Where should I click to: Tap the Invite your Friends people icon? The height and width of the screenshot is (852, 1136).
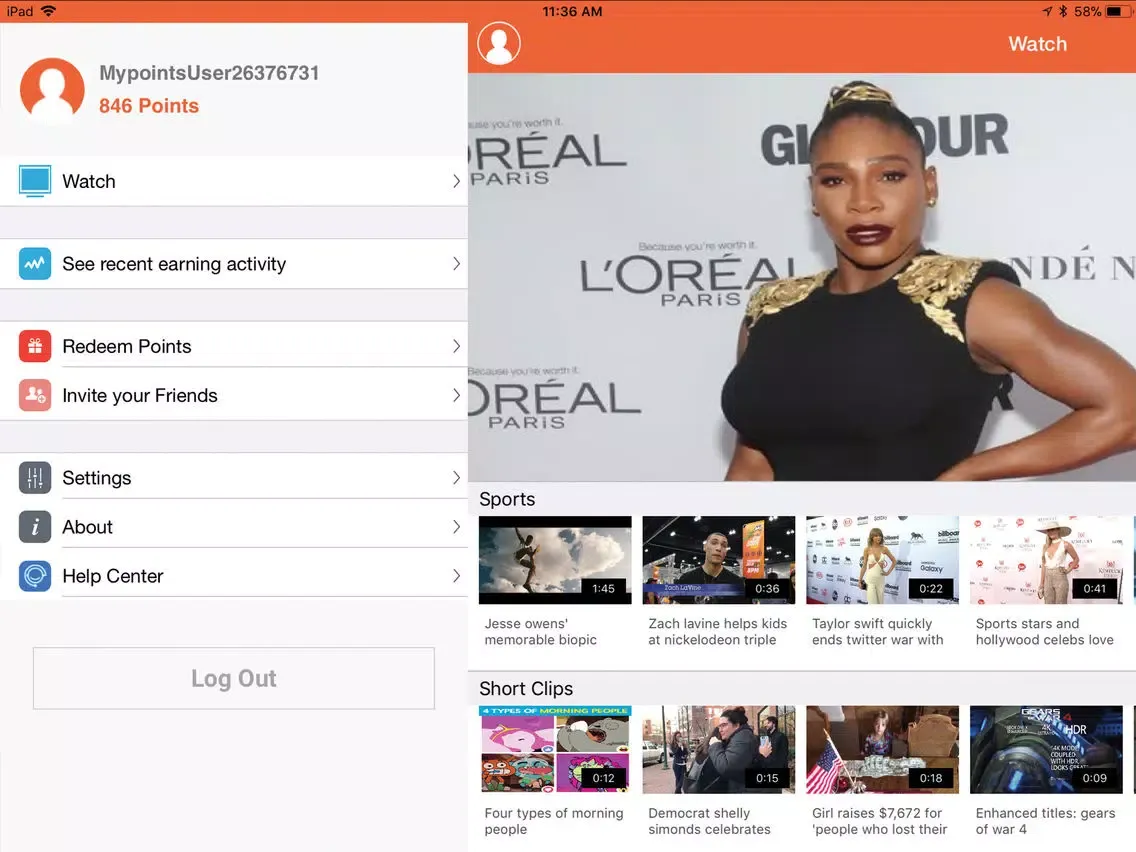click(x=35, y=396)
